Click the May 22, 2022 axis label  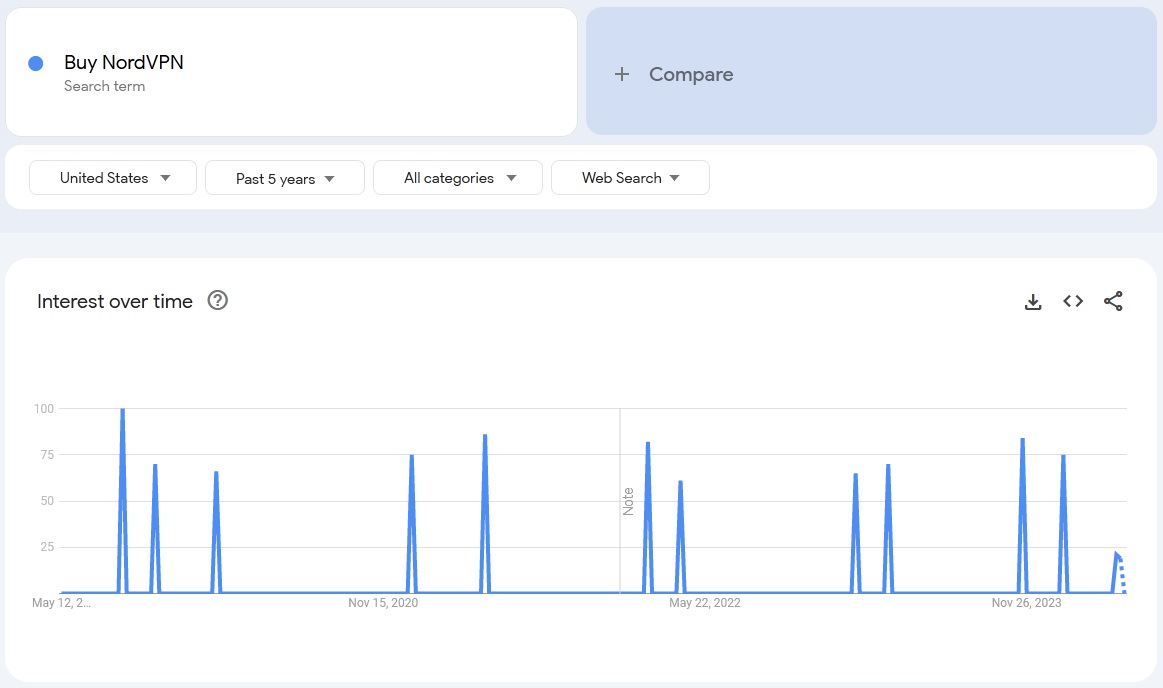pos(705,603)
